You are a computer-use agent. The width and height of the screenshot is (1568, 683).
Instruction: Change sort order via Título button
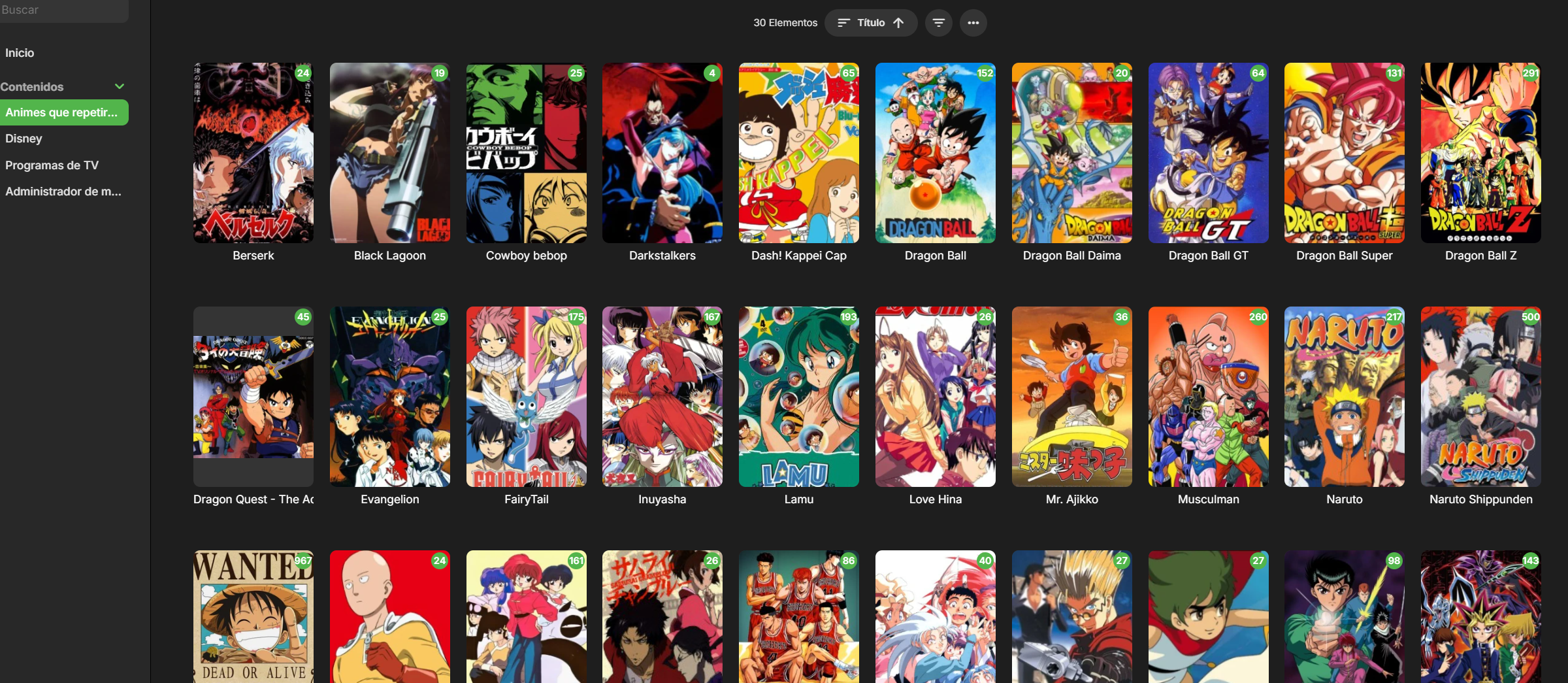pyautogui.click(x=871, y=23)
